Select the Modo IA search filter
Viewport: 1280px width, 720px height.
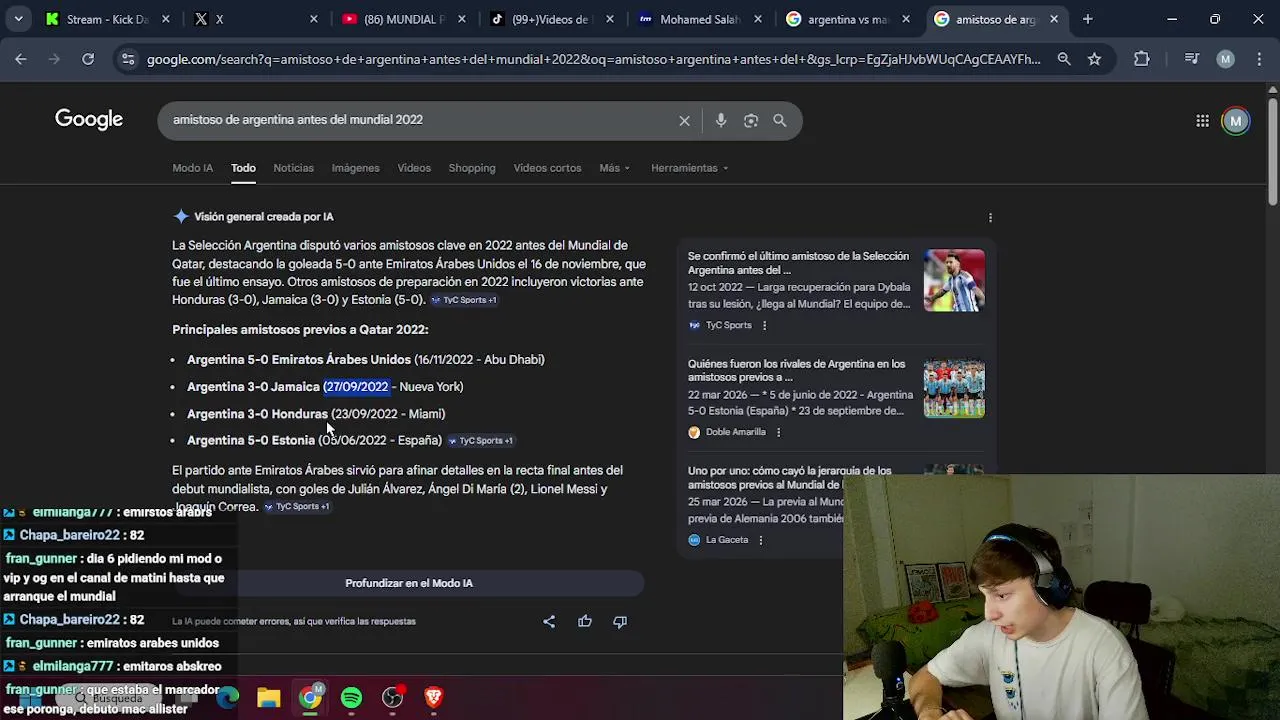(x=192, y=168)
